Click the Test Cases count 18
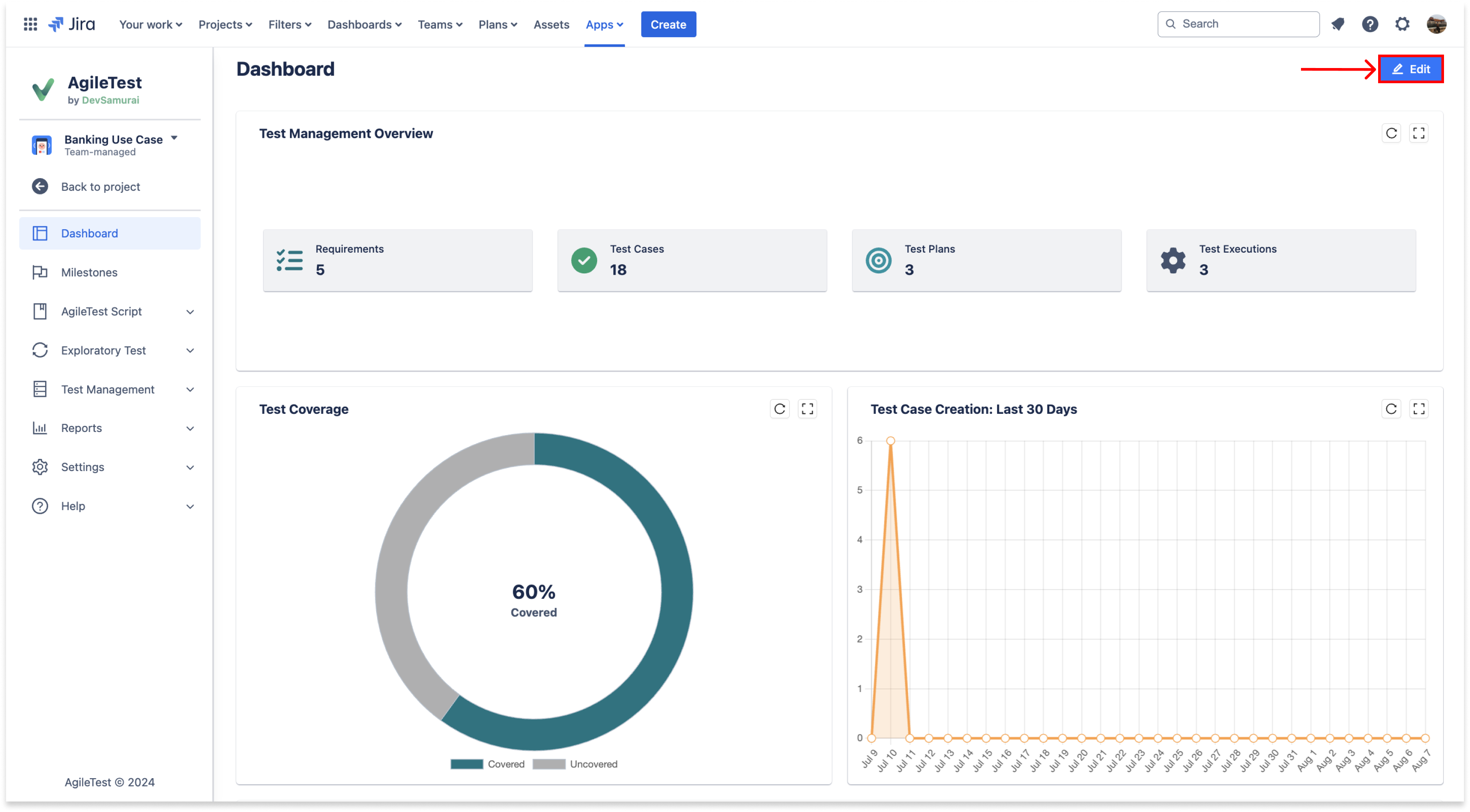The height and width of the screenshot is (812, 1470). point(618,270)
